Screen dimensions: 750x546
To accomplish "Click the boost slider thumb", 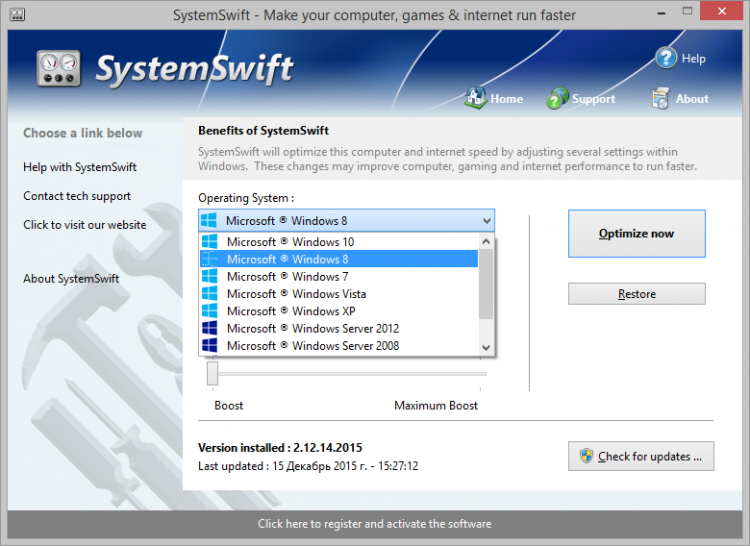I will click(212, 373).
